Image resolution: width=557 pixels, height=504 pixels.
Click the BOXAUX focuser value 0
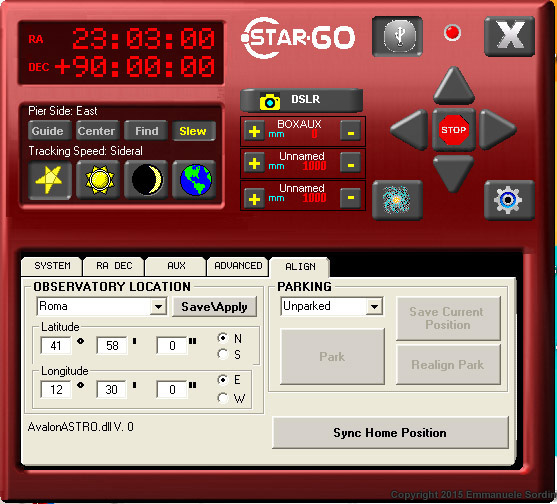tap(314, 134)
